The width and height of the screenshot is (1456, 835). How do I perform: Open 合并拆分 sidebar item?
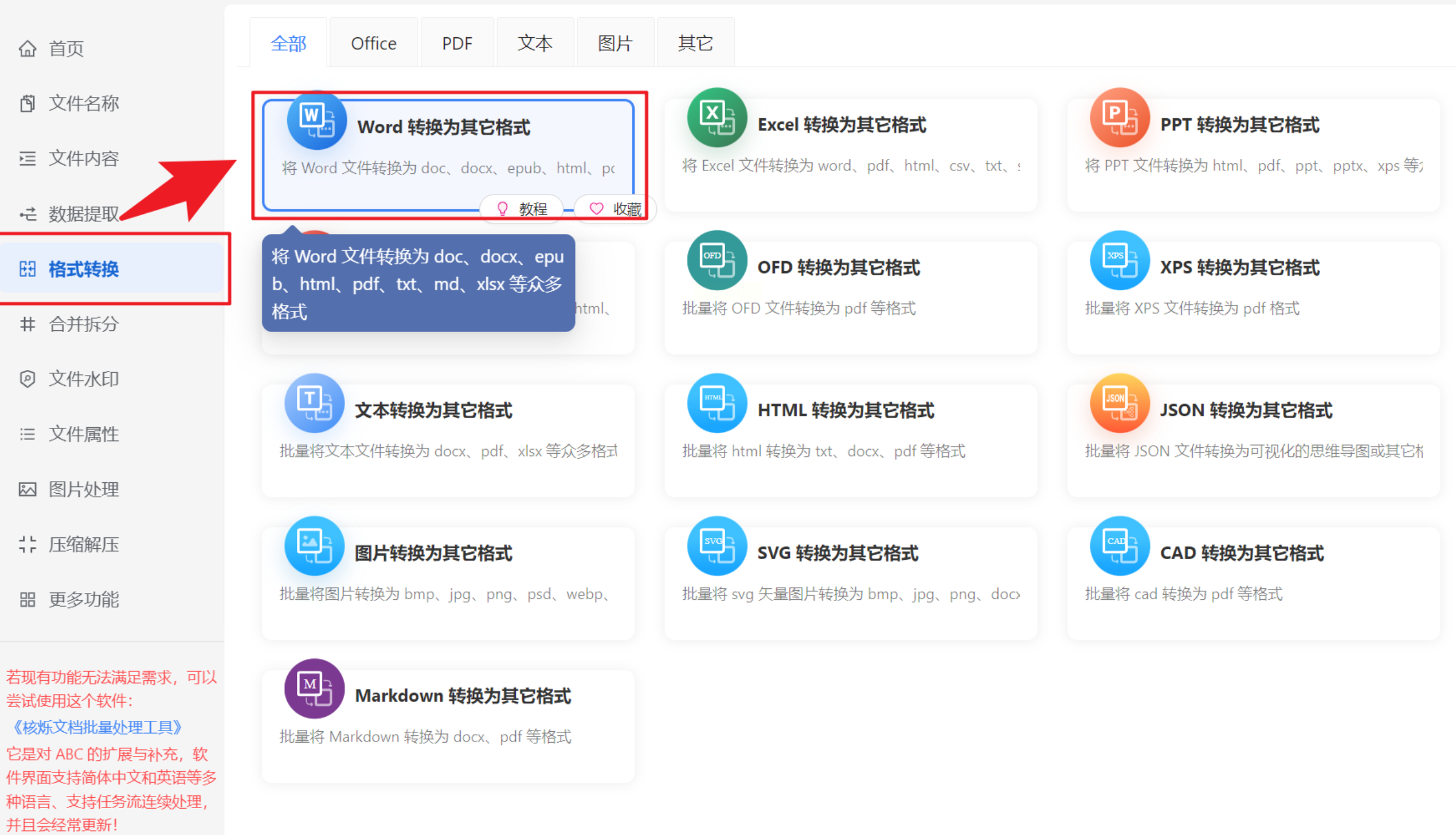(x=83, y=324)
